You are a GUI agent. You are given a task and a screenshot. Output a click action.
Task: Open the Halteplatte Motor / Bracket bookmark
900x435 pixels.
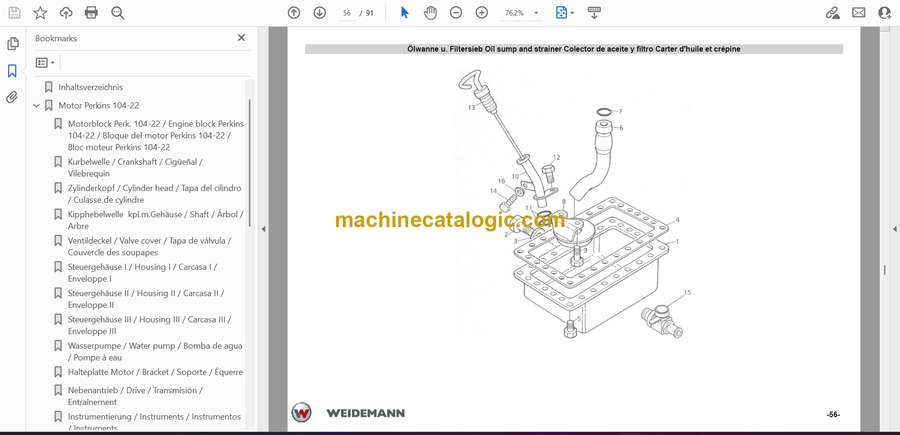pos(156,372)
